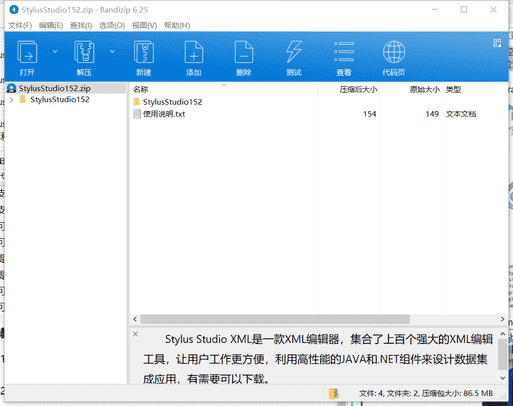The height and width of the screenshot is (406, 513).
Task: Open the 查找(I) menu
Action: click(x=81, y=25)
